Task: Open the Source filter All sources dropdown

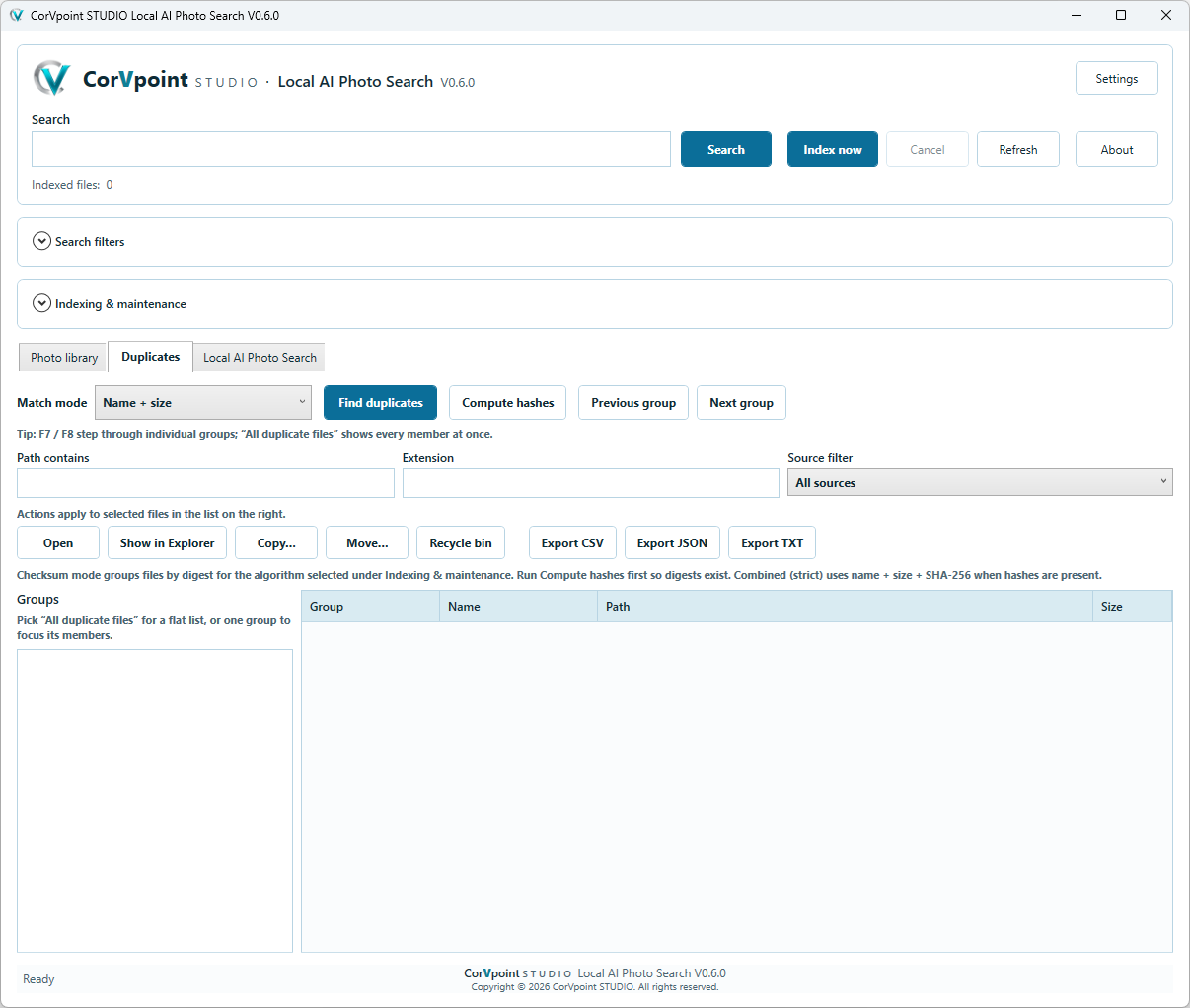Action: point(980,482)
